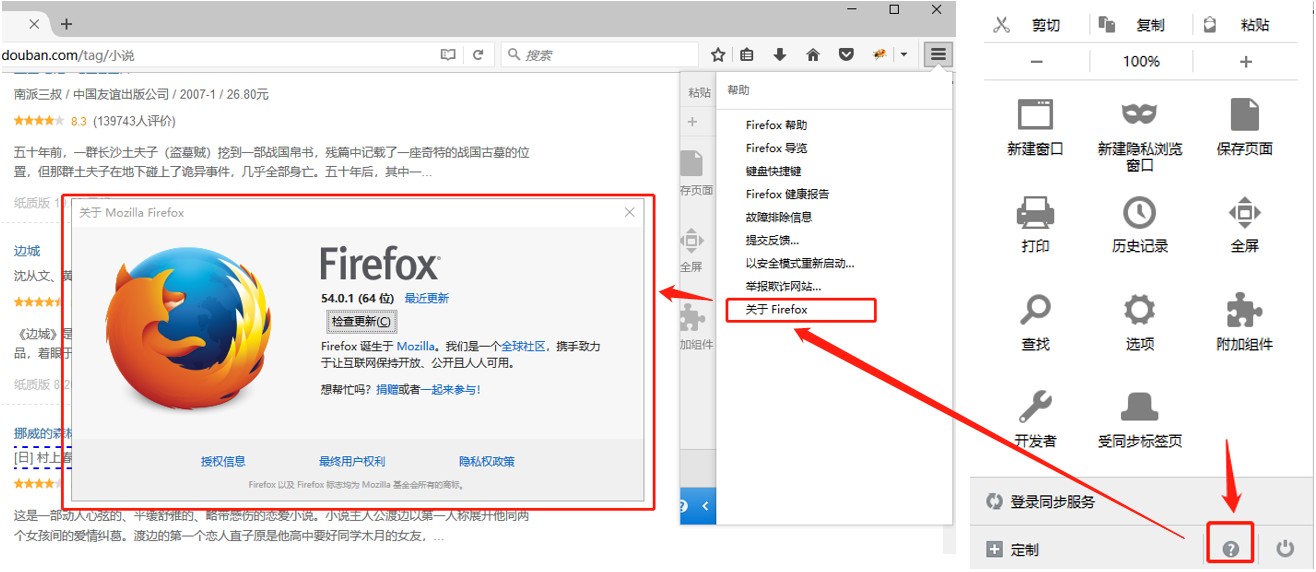Image resolution: width=1316 pixels, height=572 pixels.
Task: Open Options gear icon in menu
Action: click(1139, 310)
